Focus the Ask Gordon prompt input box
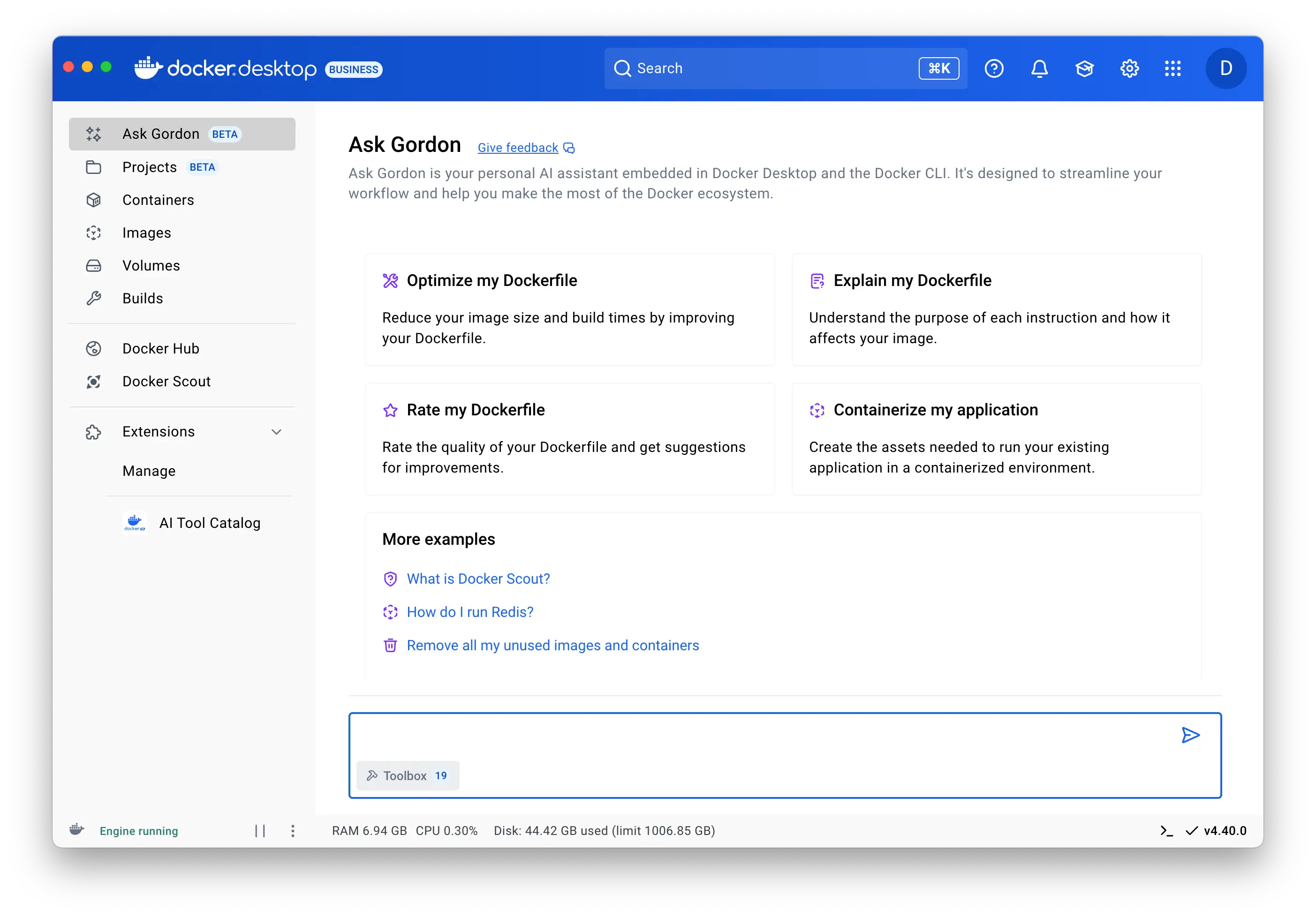 tap(756, 737)
